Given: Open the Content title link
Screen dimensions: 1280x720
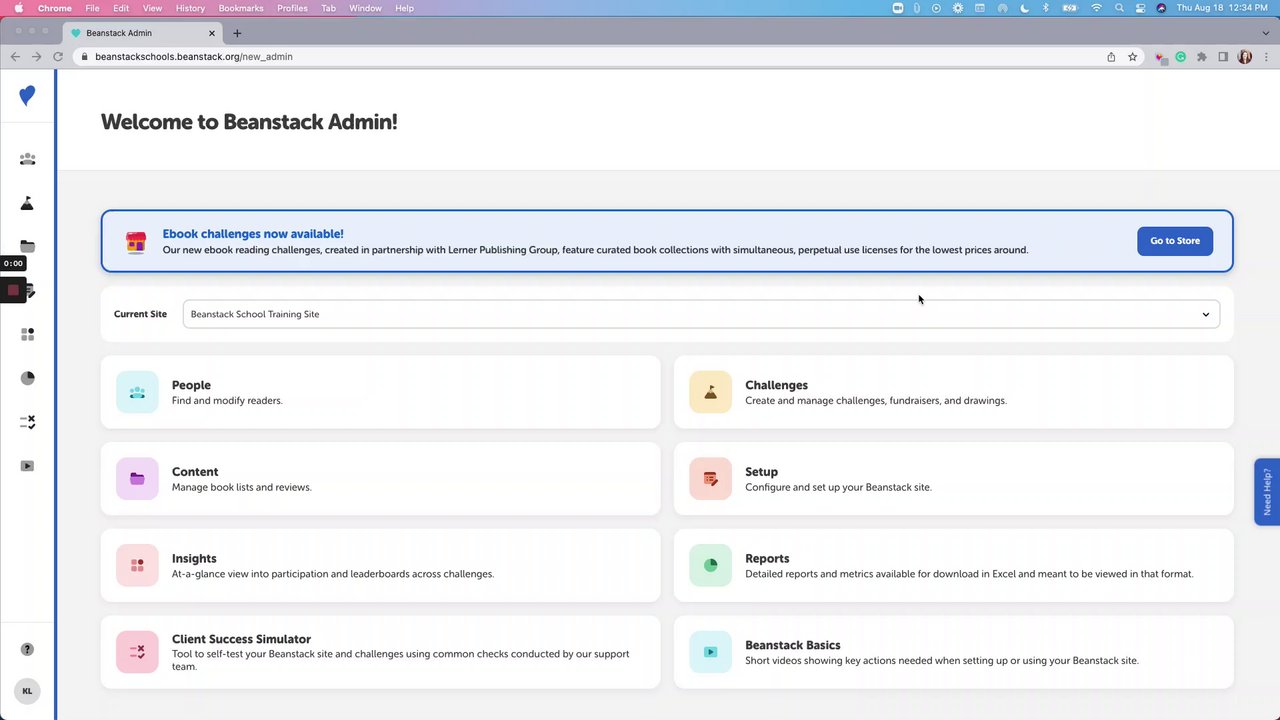Looking at the screenshot, I should point(195,472).
